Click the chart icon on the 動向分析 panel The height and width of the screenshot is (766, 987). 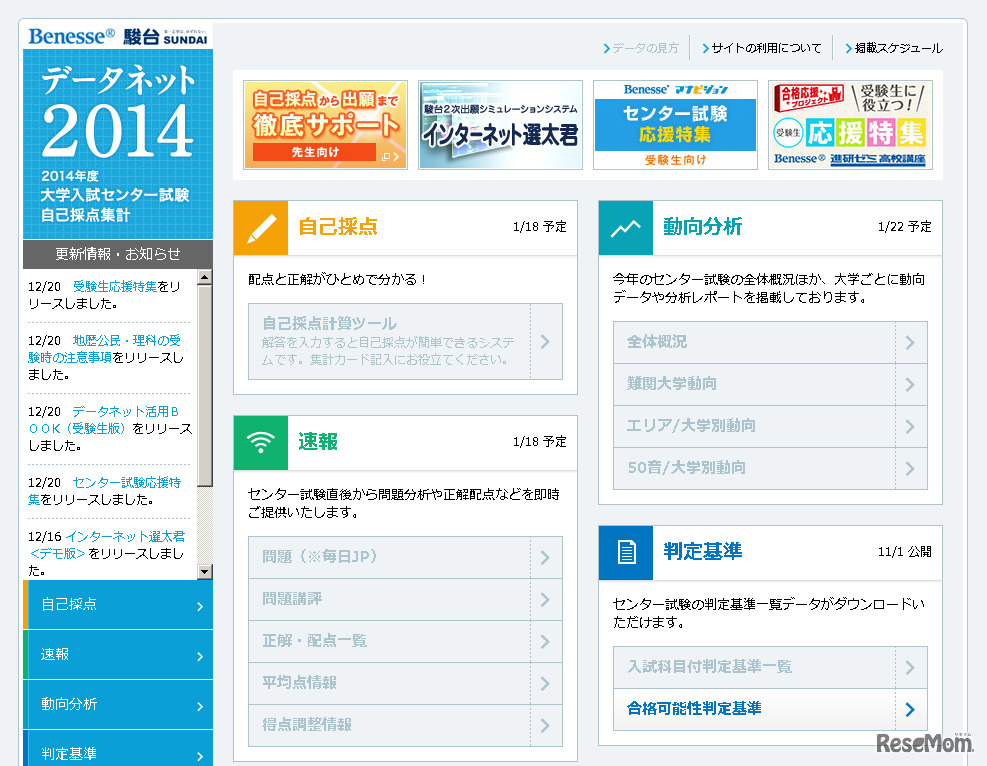[625, 229]
